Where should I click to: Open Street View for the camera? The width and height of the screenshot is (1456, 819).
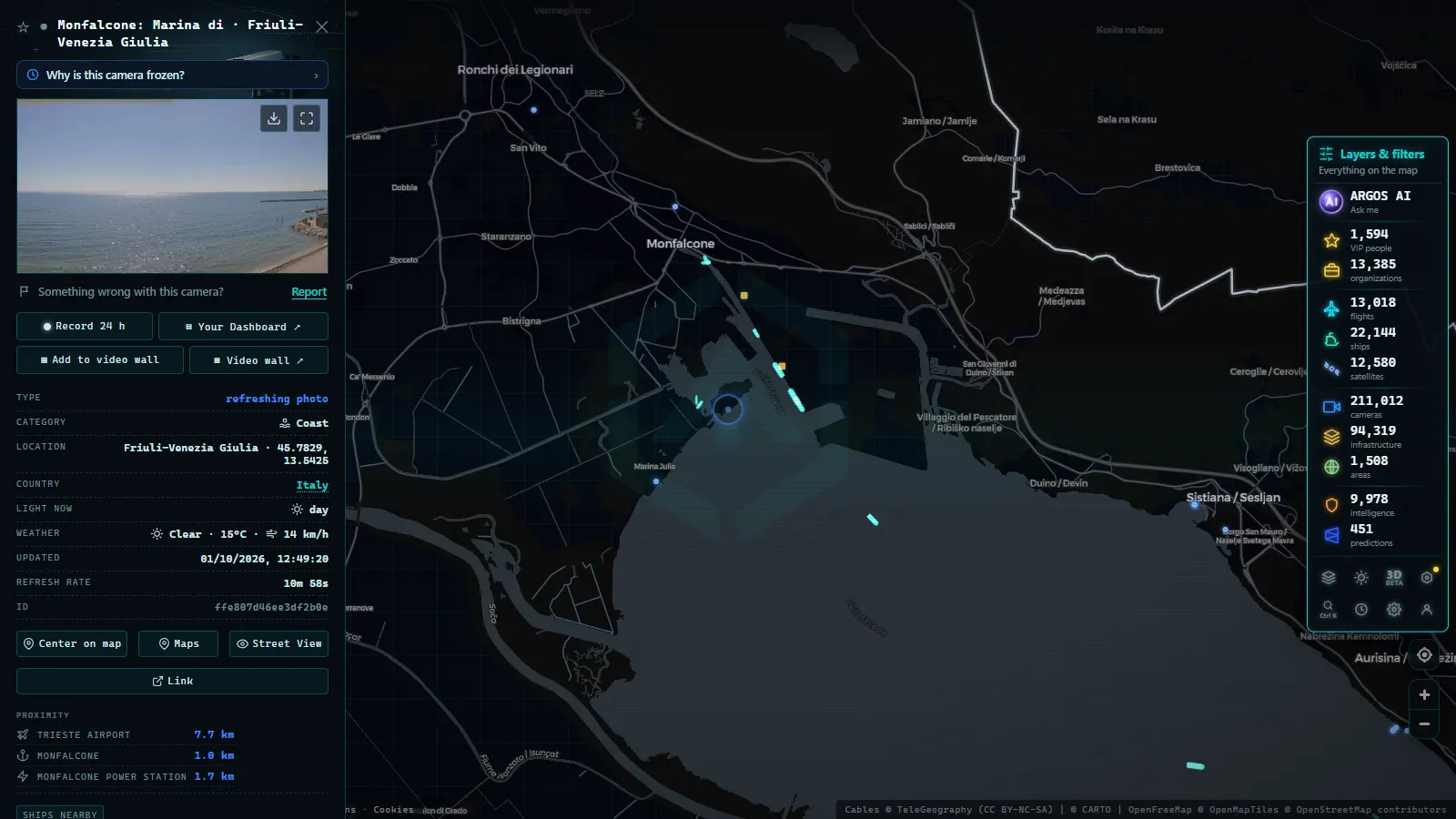pyautogui.click(x=278, y=643)
